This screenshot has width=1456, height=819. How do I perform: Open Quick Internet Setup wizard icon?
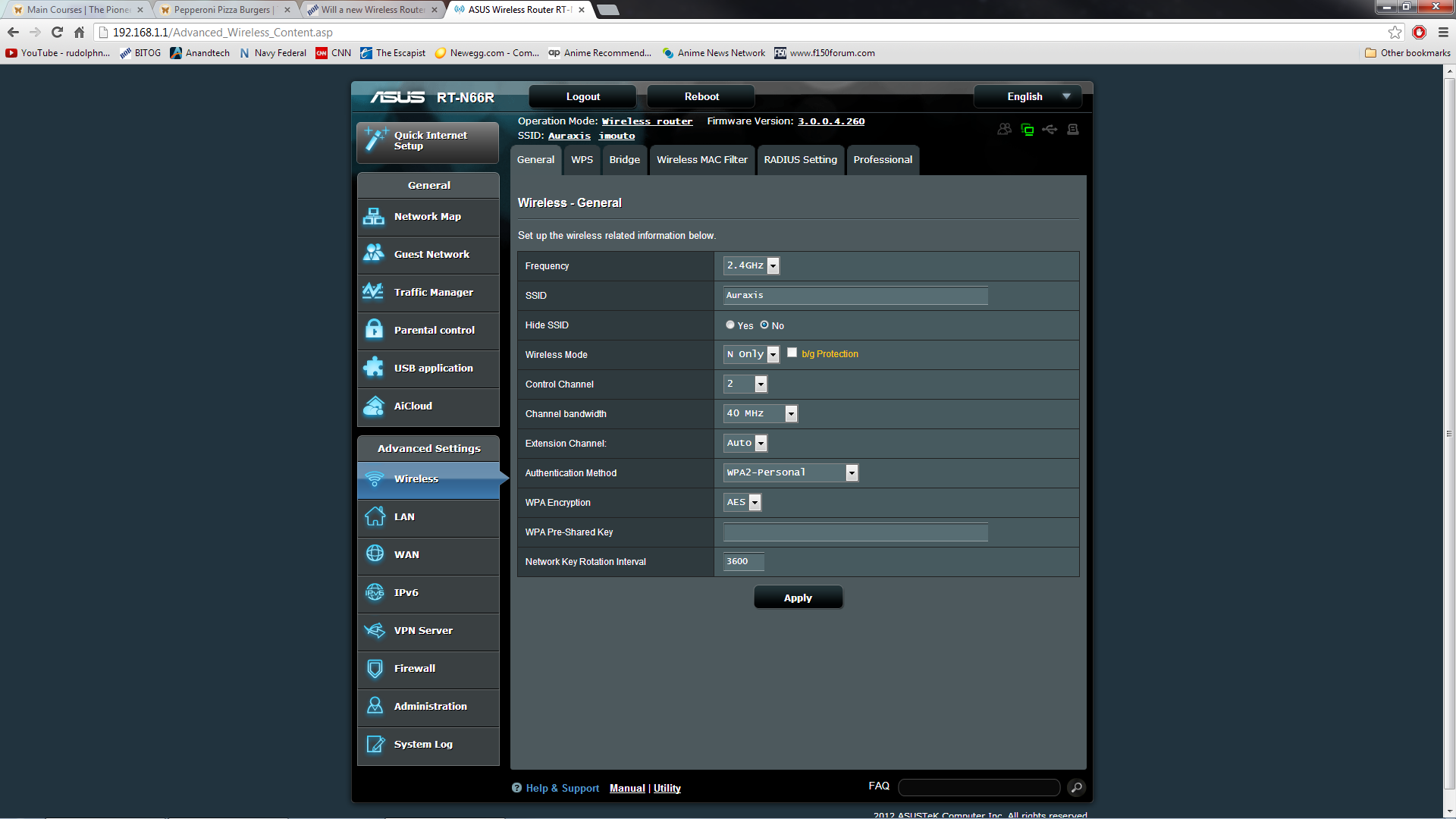375,140
